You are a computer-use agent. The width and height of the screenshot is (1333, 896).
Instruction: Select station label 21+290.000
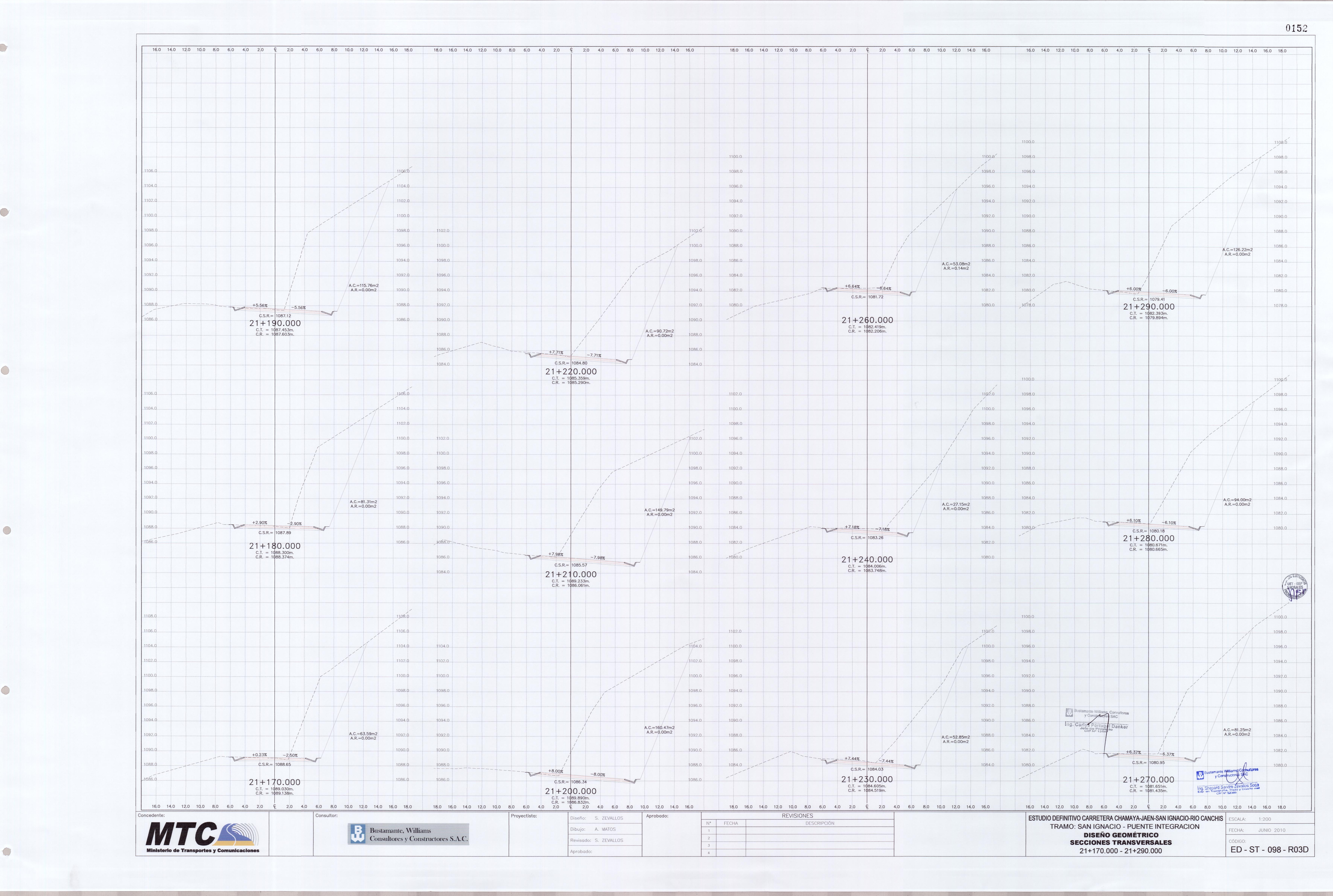pyautogui.click(x=1149, y=307)
